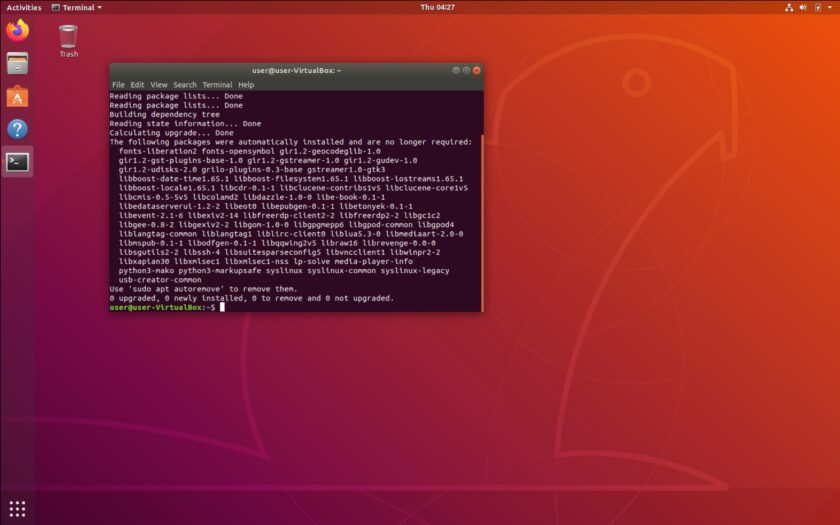The height and width of the screenshot is (525, 840).
Task: Click 'Reading state information... Done' line
Action: click(x=185, y=124)
